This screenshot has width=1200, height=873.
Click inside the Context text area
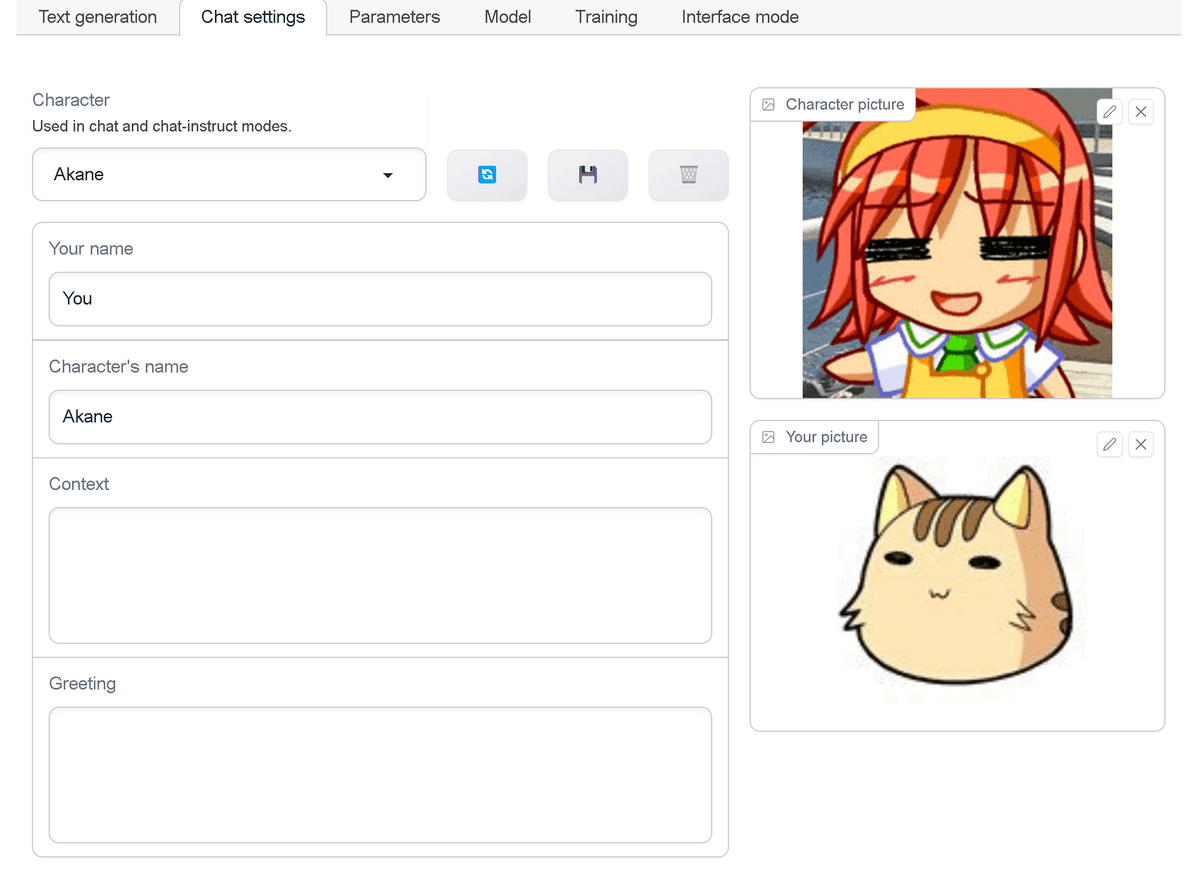pyautogui.click(x=380, y=575)
